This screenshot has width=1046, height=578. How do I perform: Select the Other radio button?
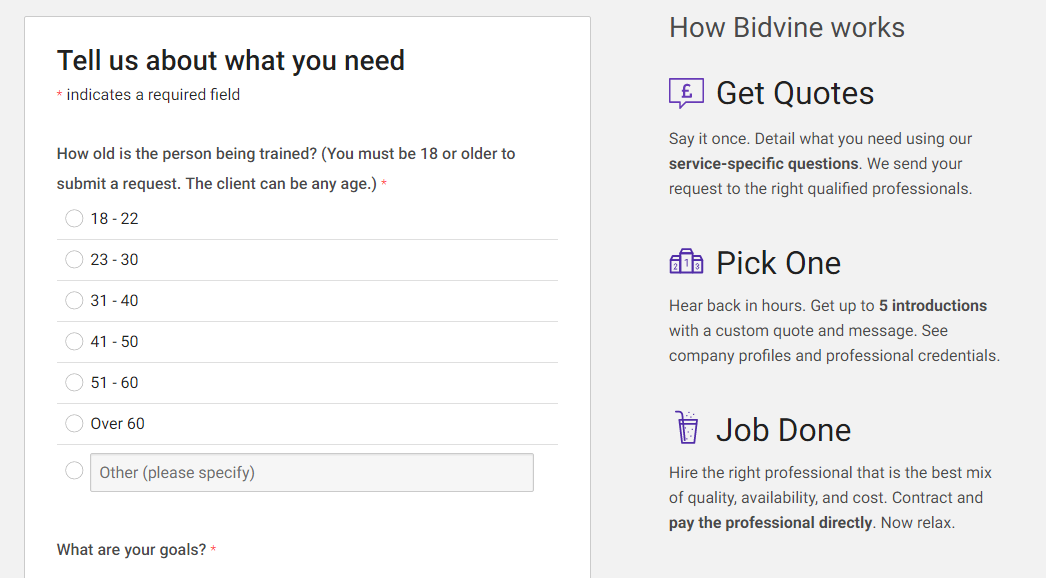click(x=74, y=471)
